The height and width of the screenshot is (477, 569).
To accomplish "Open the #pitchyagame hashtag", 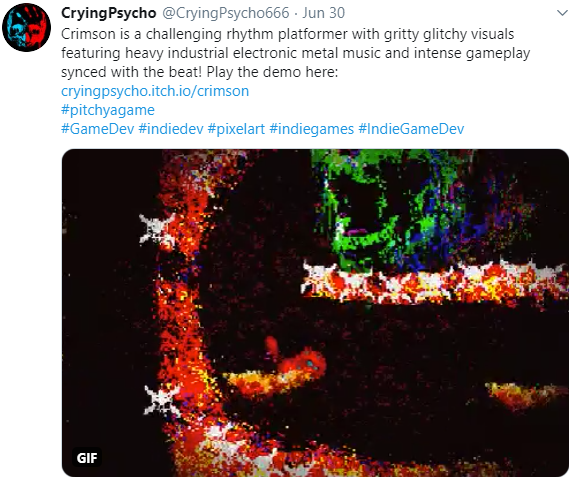I will tap(108, 110).
